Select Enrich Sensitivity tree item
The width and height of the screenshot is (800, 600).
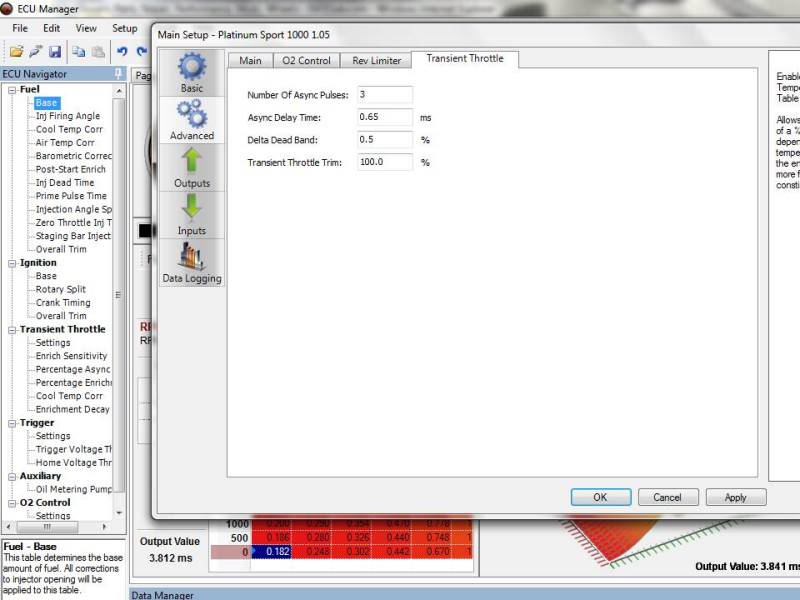tap(71, 356)
